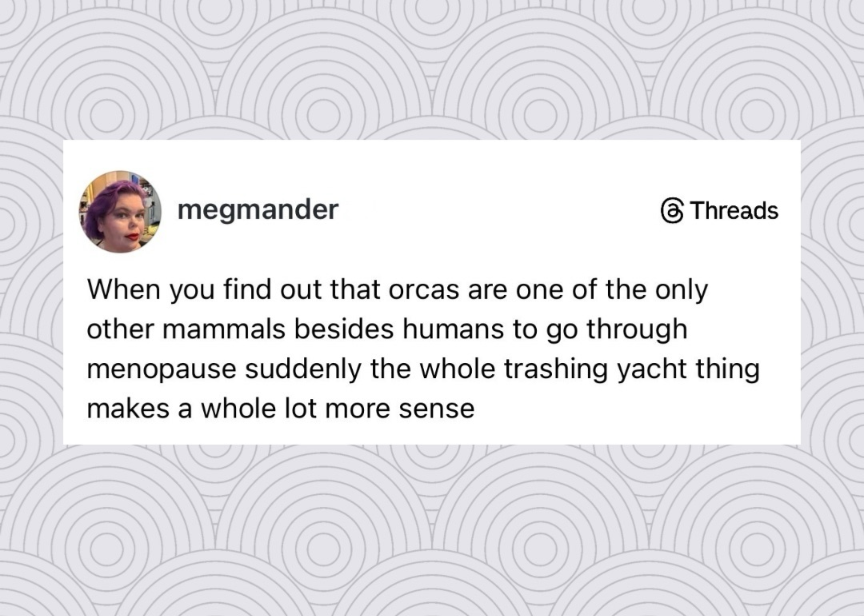Viewport: 864px width, 616px height.
Task: Click the phrase "find out" in the post
Action: 258,290
